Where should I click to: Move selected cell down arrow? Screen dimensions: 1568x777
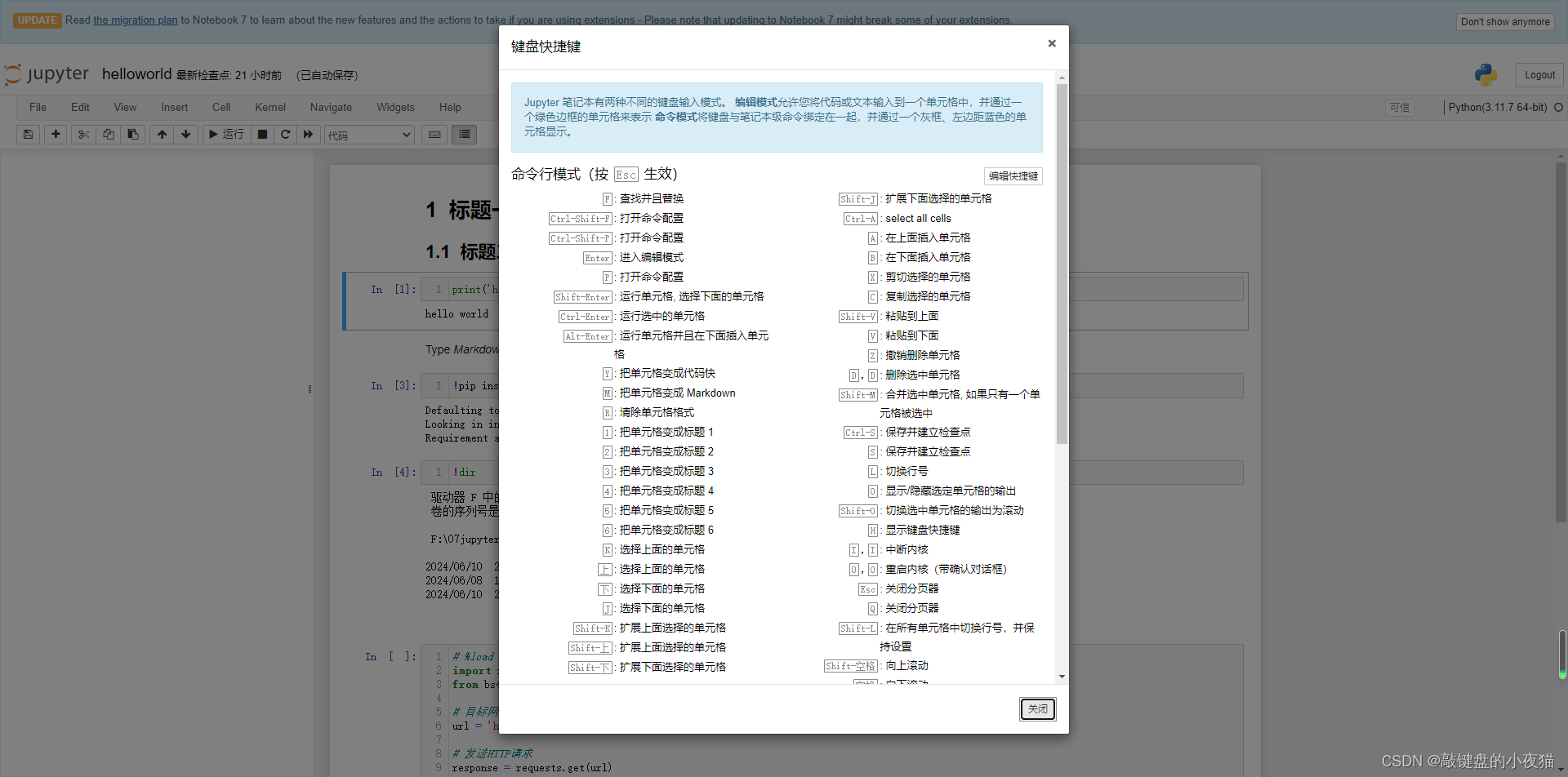[x=185, y=135]
